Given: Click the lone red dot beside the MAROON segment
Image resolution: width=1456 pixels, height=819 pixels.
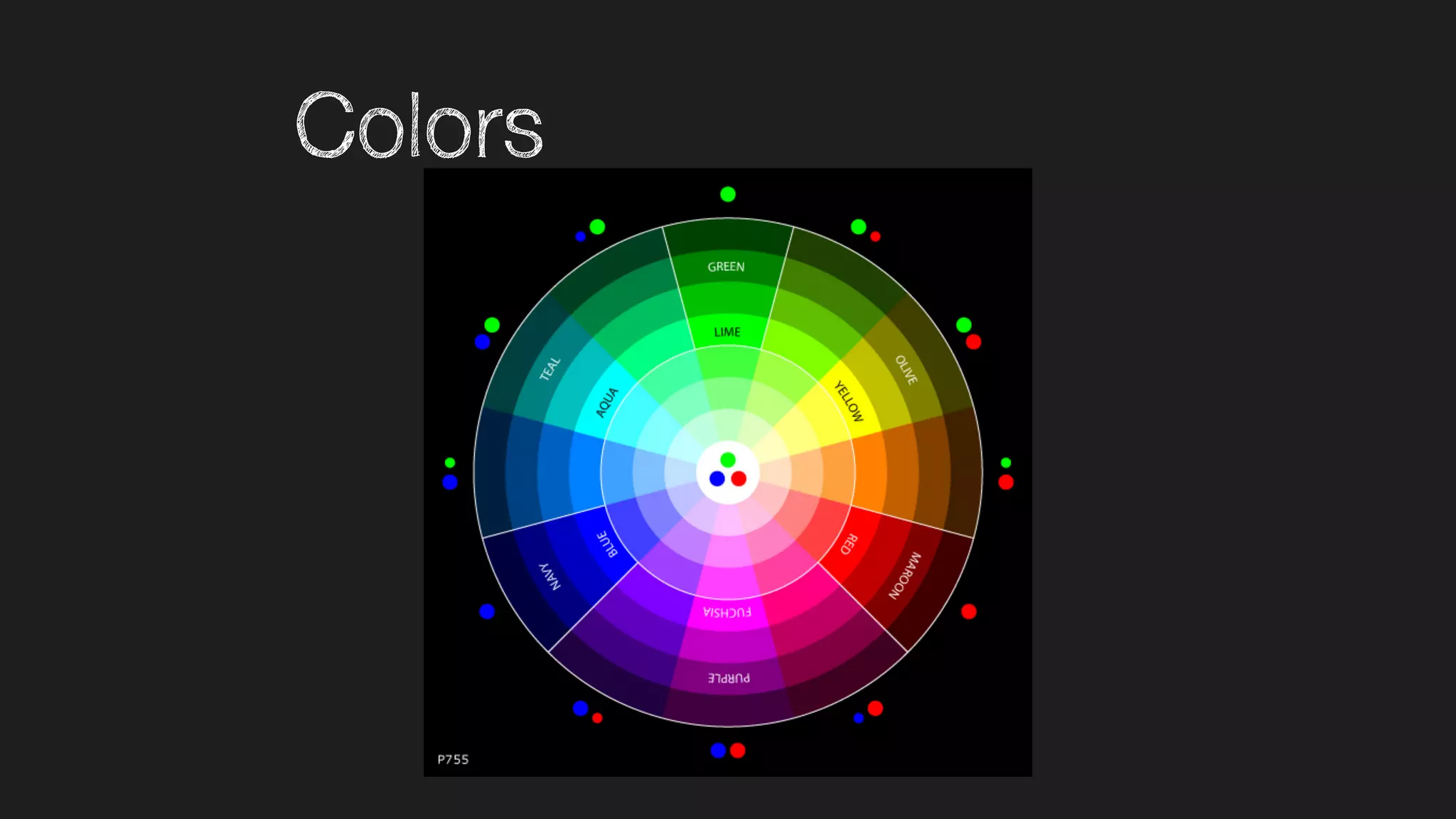Looking at the screenshot, I should tap(969, 611).
